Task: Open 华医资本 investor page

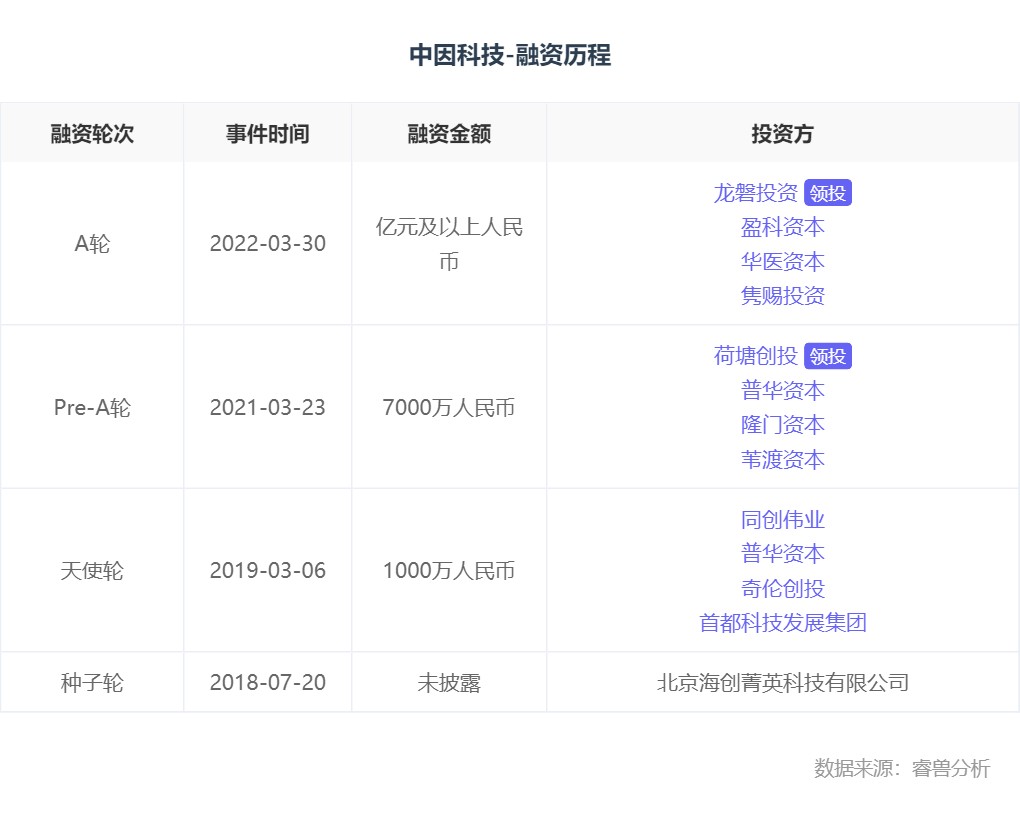Action: [782, 262]
